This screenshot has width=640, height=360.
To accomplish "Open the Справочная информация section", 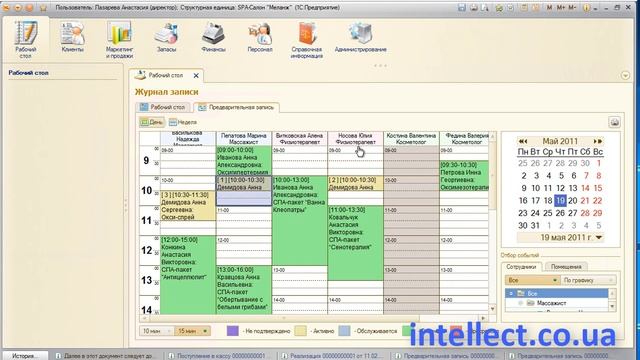I will coord(307,40).
